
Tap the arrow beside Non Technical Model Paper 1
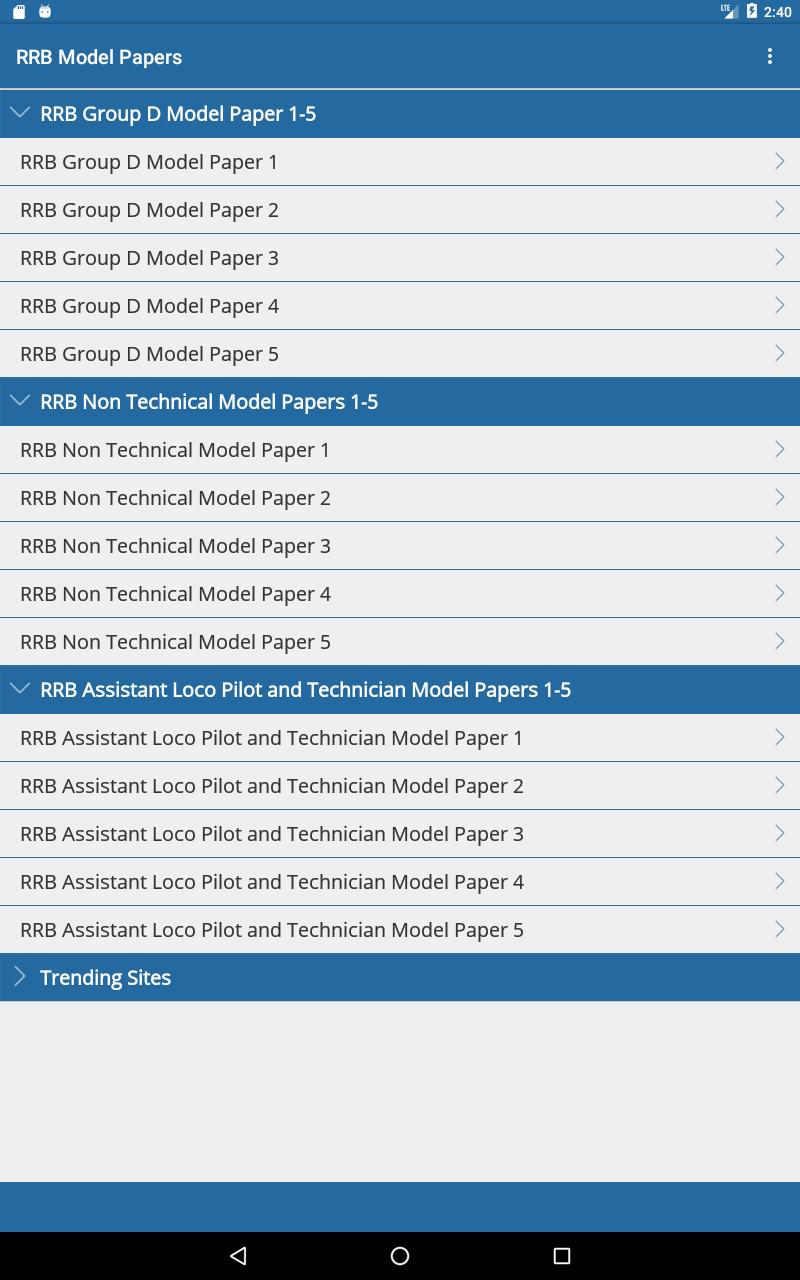(x=780, y=449)
